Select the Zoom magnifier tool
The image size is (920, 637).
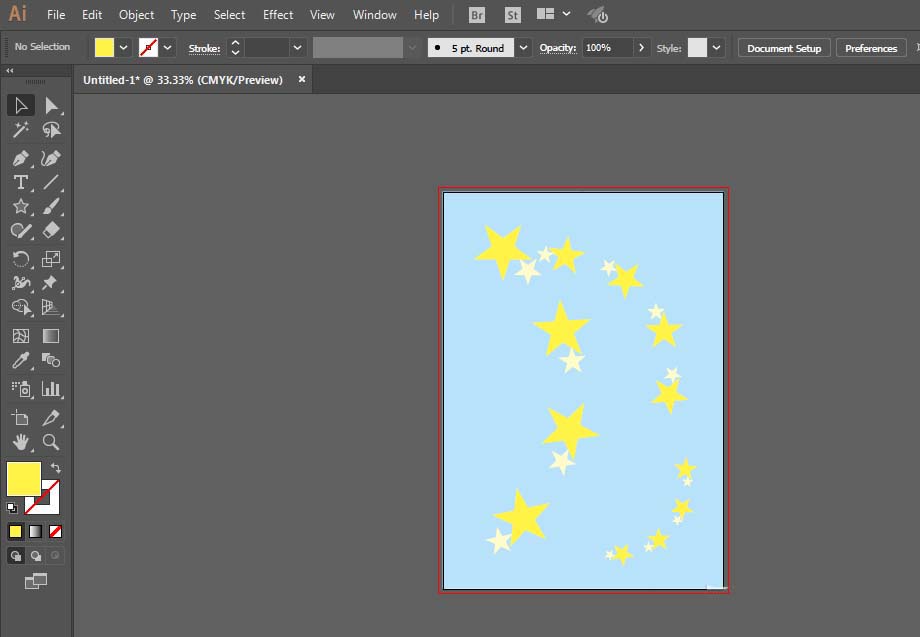51,442
